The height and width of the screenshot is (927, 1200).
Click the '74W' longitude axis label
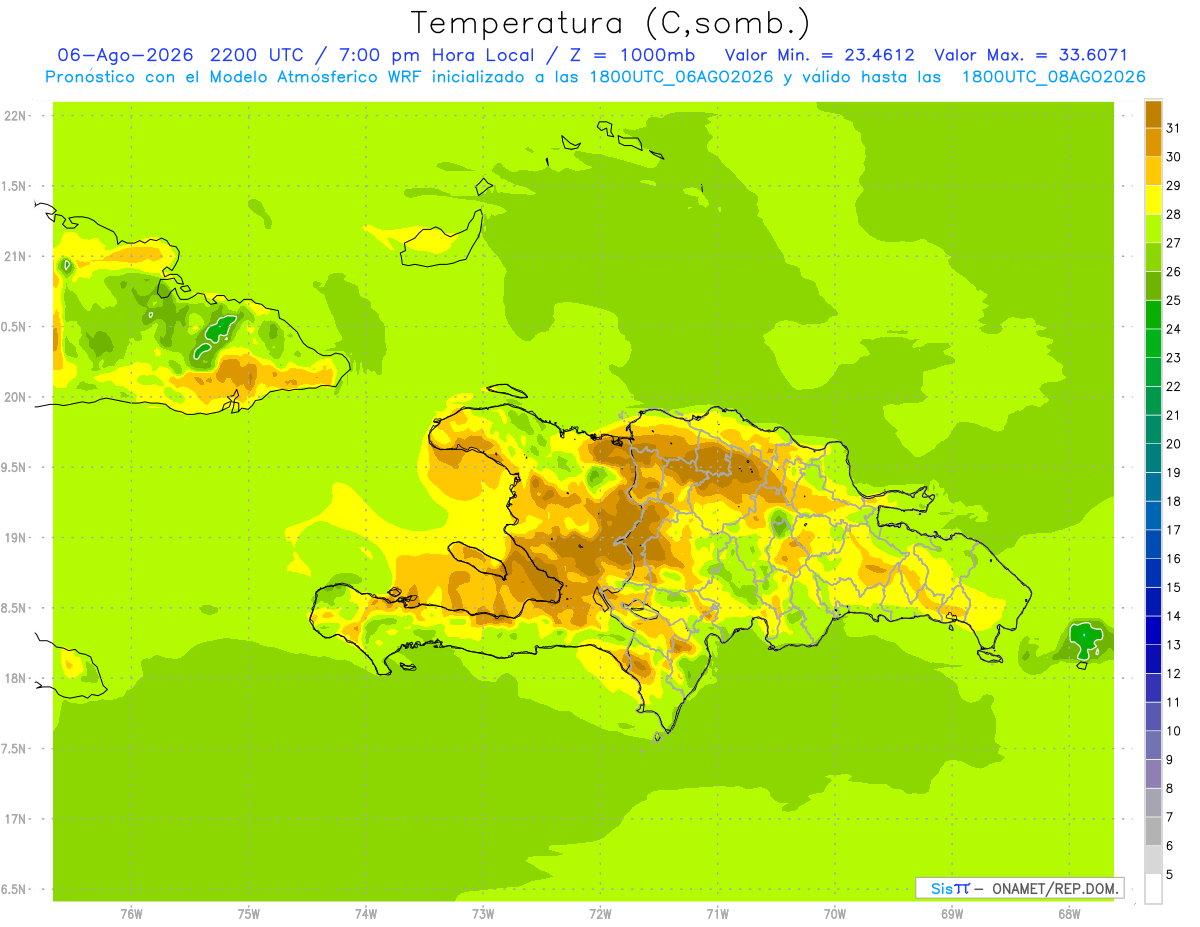coord(366,914)
